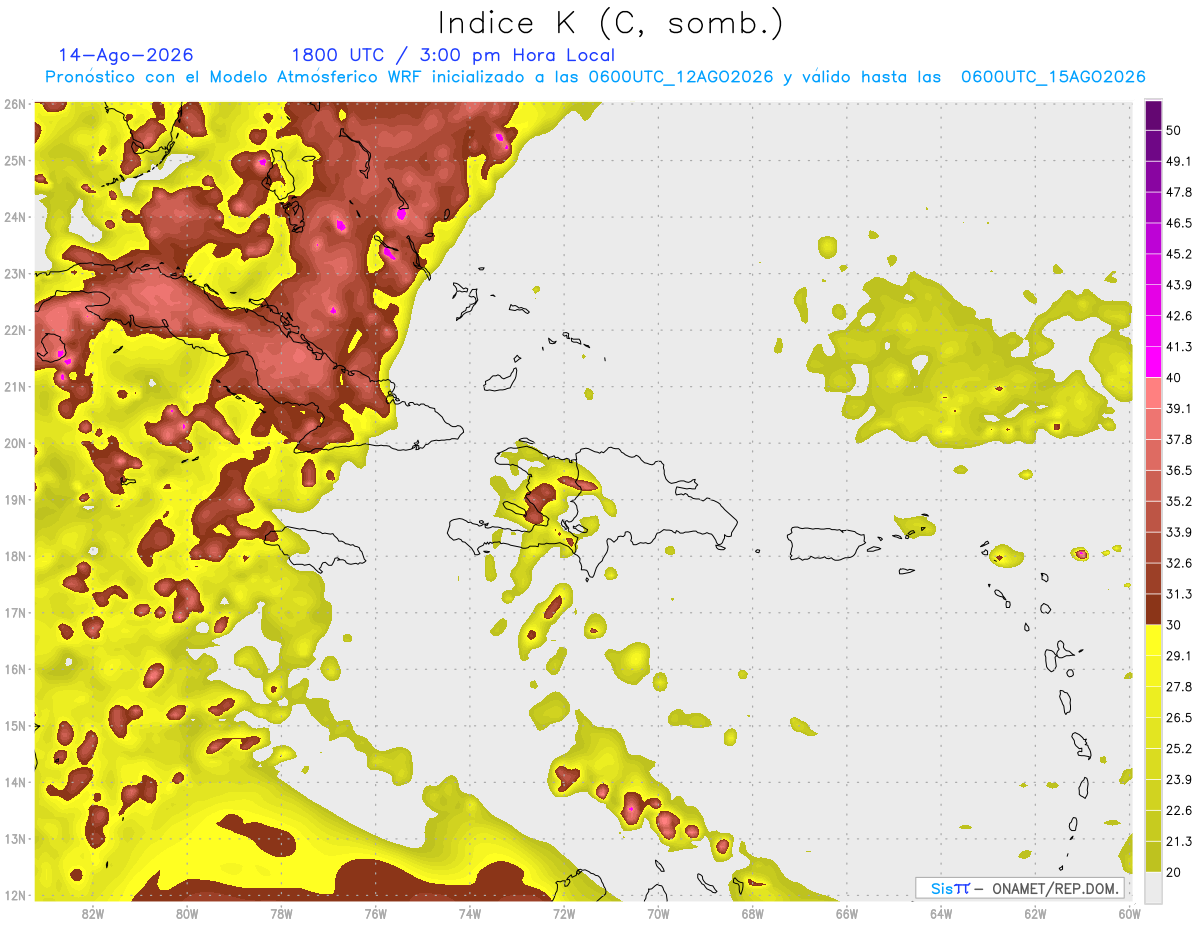The image size is (1200, 927).
Task: Click the latitude label "21N"
Action: tap(15, 386)
